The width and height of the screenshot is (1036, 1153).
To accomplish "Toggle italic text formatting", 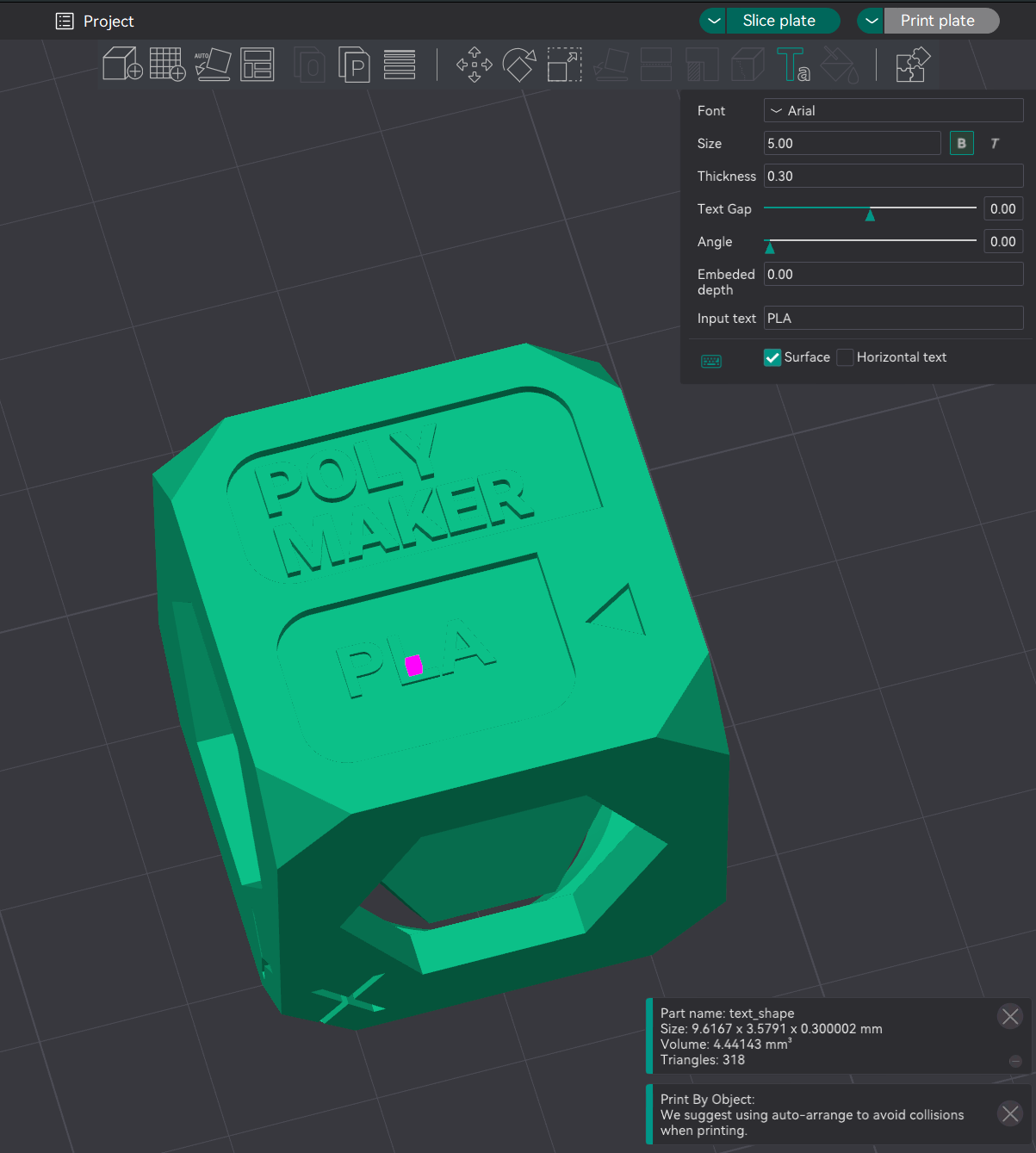I will [994, 143].
